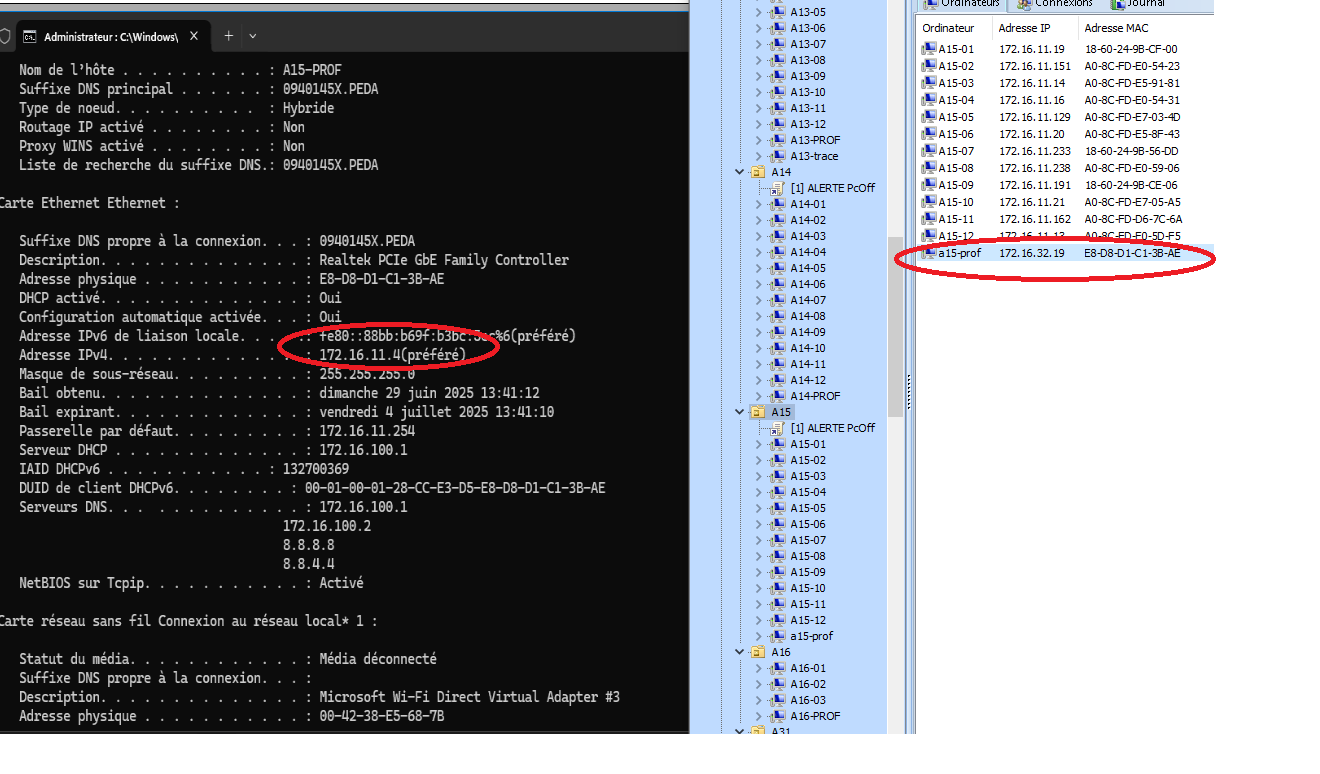Click the terminal icon on the Administrateur tab
Image resolution: width=1320 pixels, height=774 pixels.
point(30,36)
